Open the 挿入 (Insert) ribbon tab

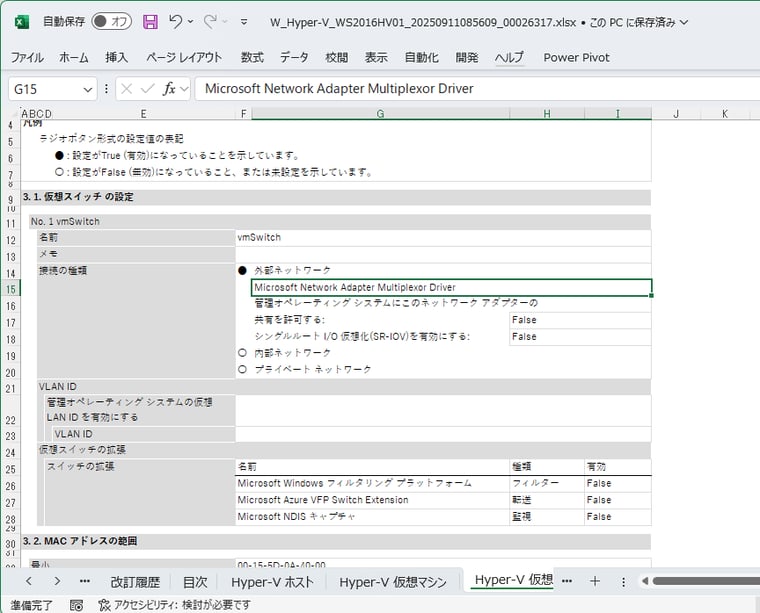click(117, 57)
